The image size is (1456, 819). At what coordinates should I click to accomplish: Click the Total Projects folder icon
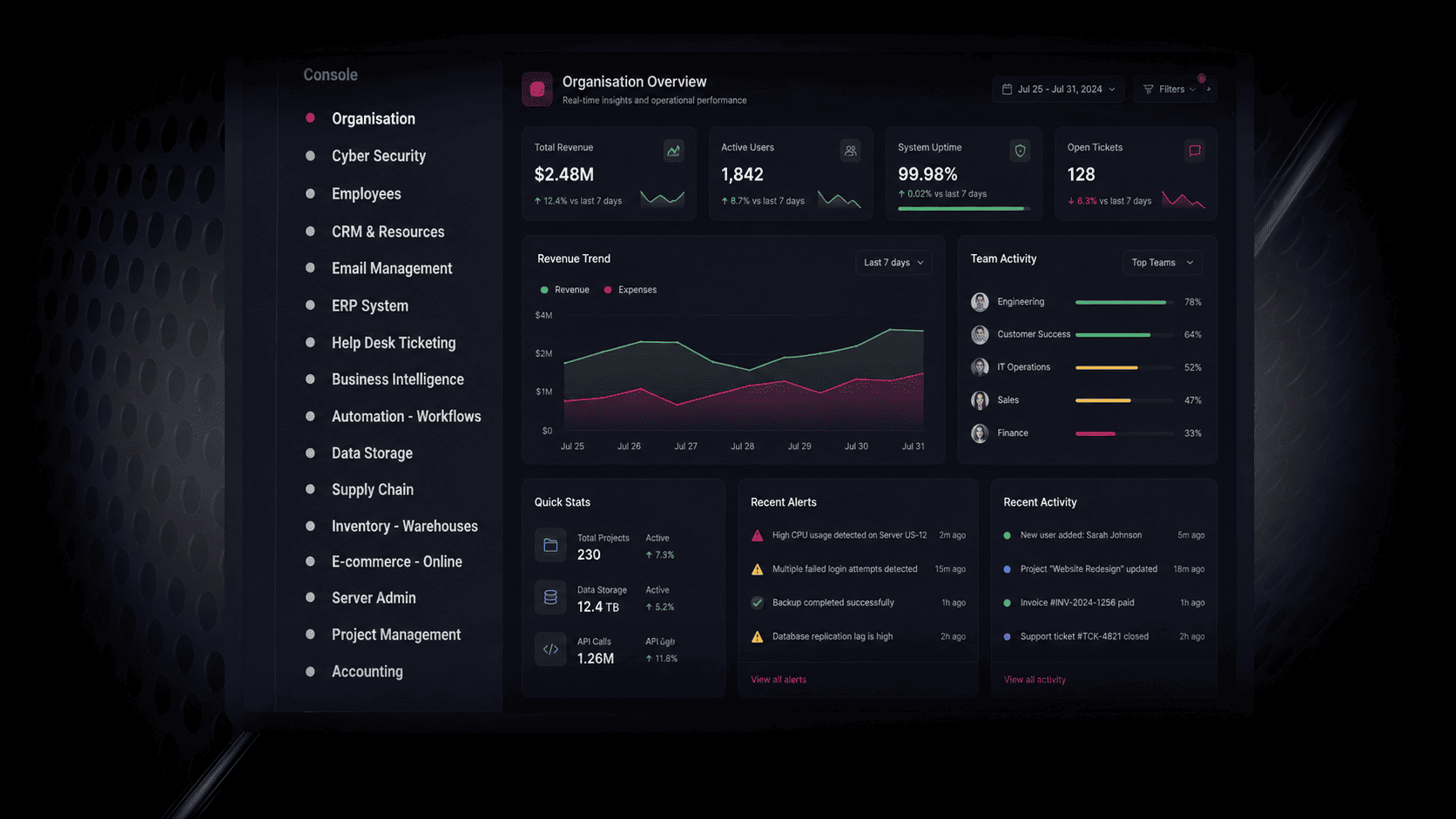550,546
